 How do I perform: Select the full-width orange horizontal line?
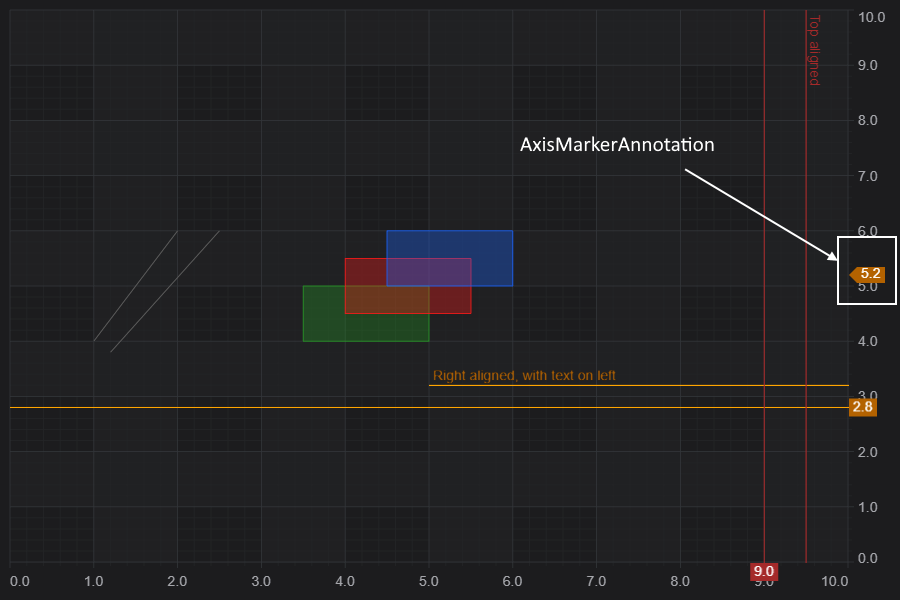click(x=429, y=407)
